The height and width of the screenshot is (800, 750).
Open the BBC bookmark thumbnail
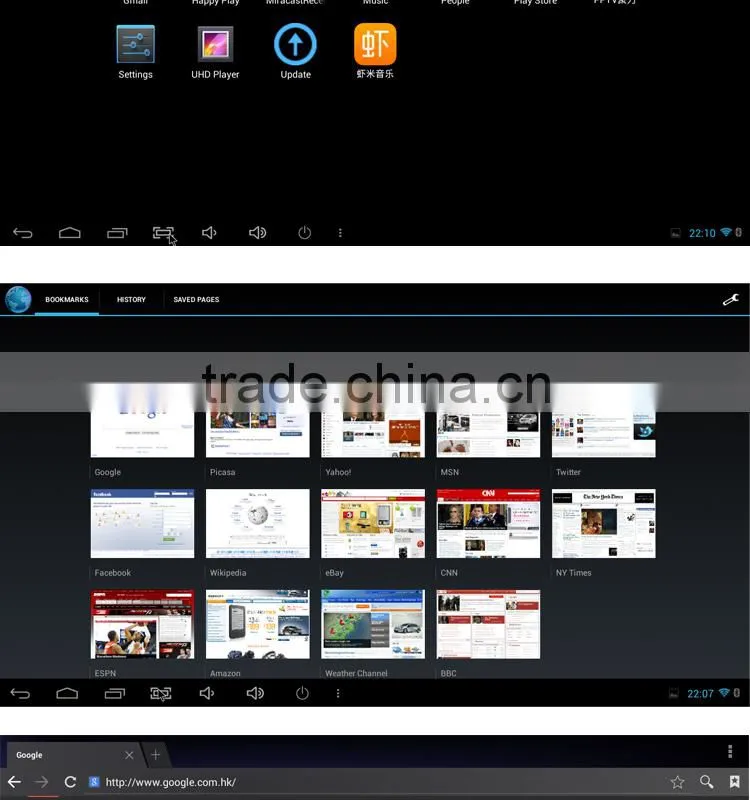point(488,624)
